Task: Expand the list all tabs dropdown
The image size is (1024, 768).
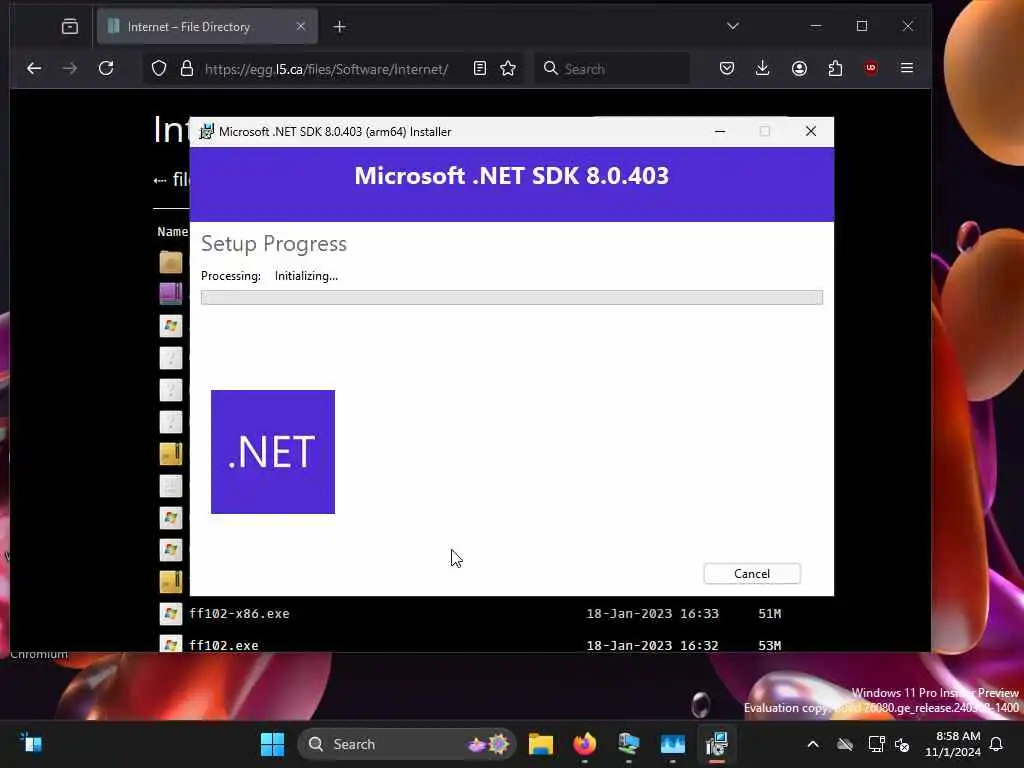Action: (733, 26)
